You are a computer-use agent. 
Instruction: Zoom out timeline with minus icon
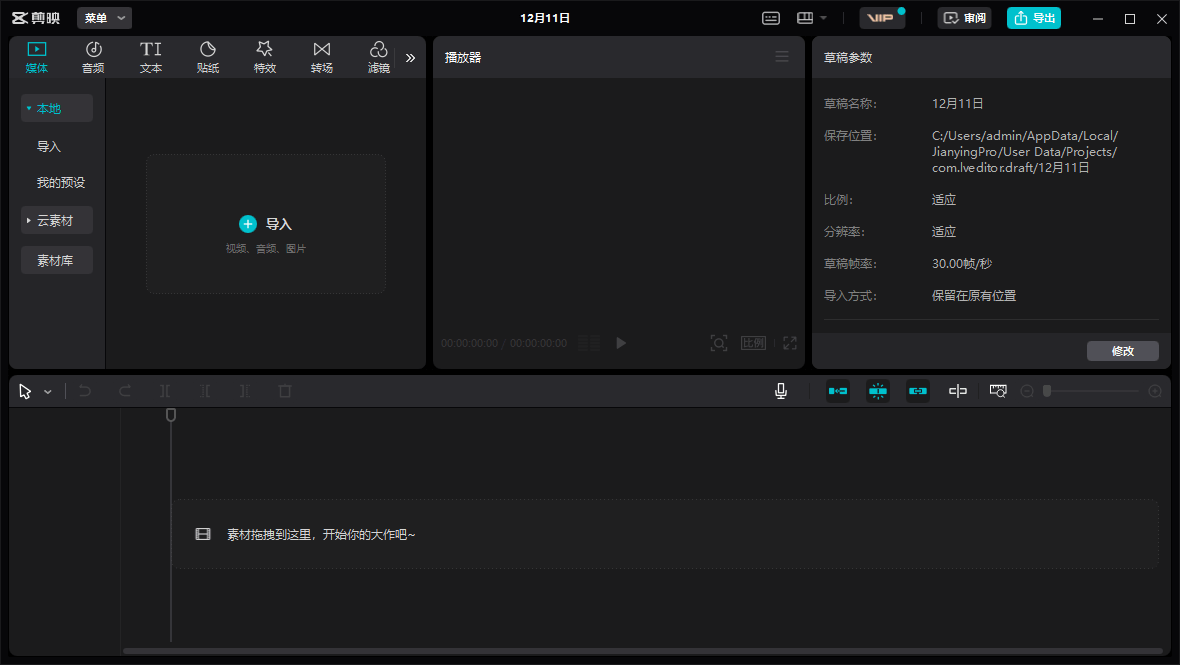tap(1027, 391)
